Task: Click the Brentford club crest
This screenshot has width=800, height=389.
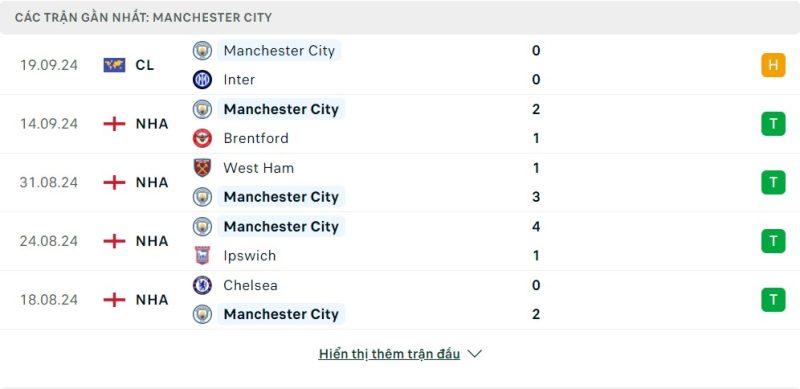Action: (203, 138)
